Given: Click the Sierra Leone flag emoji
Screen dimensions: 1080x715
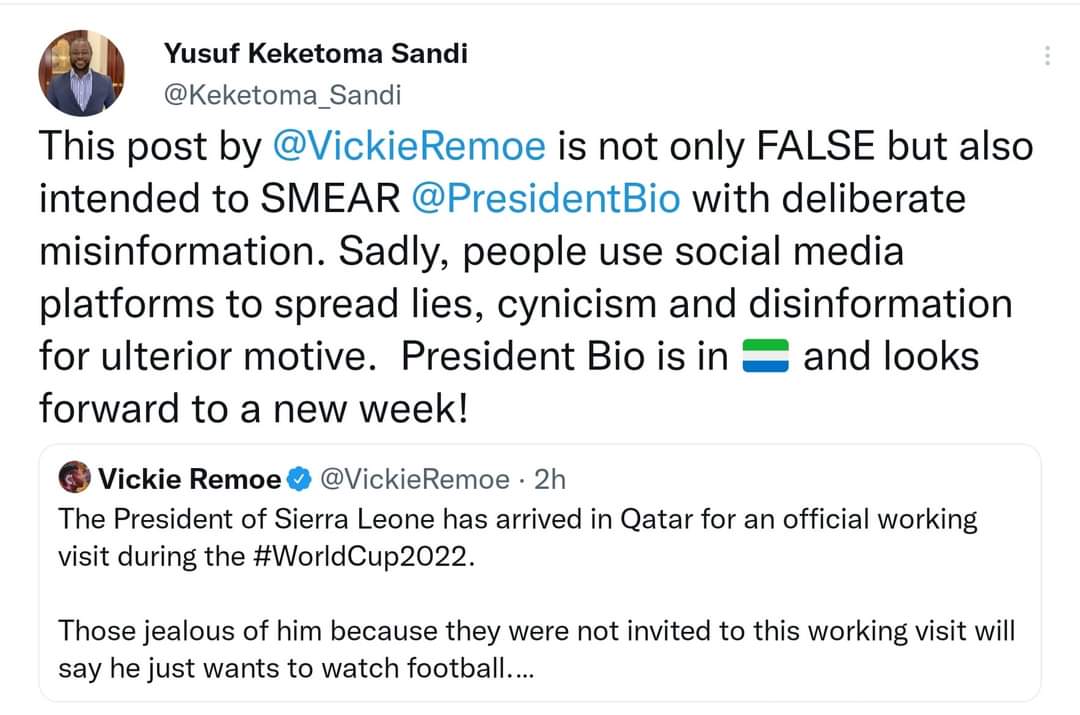Looking at the screenshot, I should [x=767, y=357].
